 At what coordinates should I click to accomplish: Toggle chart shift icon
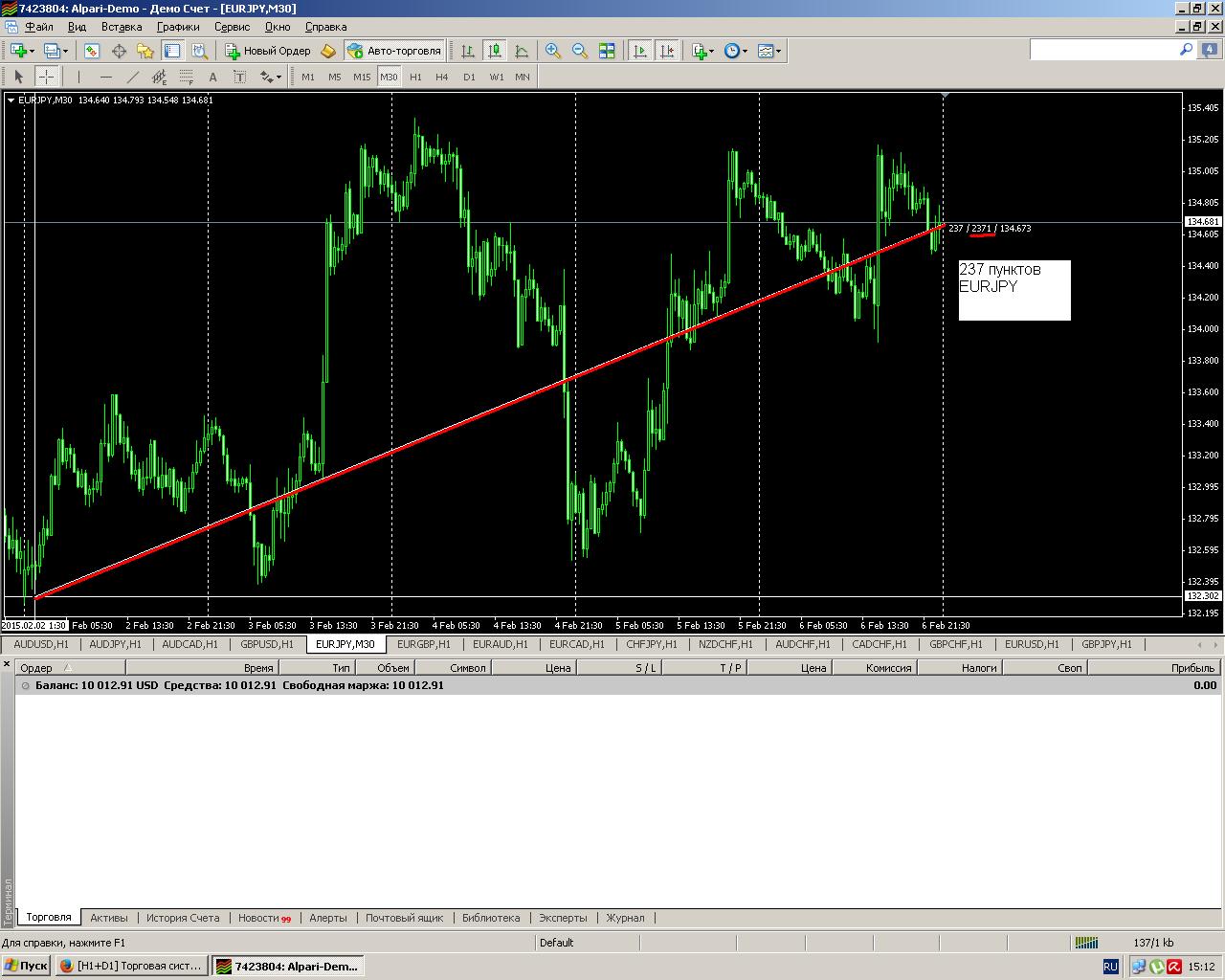pyautogui.click(x=666, y=51)
